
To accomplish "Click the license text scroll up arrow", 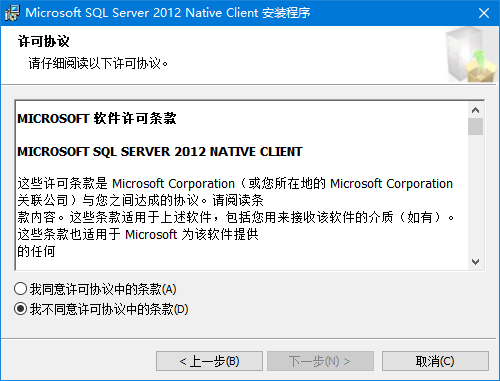I will pos(475,110).
